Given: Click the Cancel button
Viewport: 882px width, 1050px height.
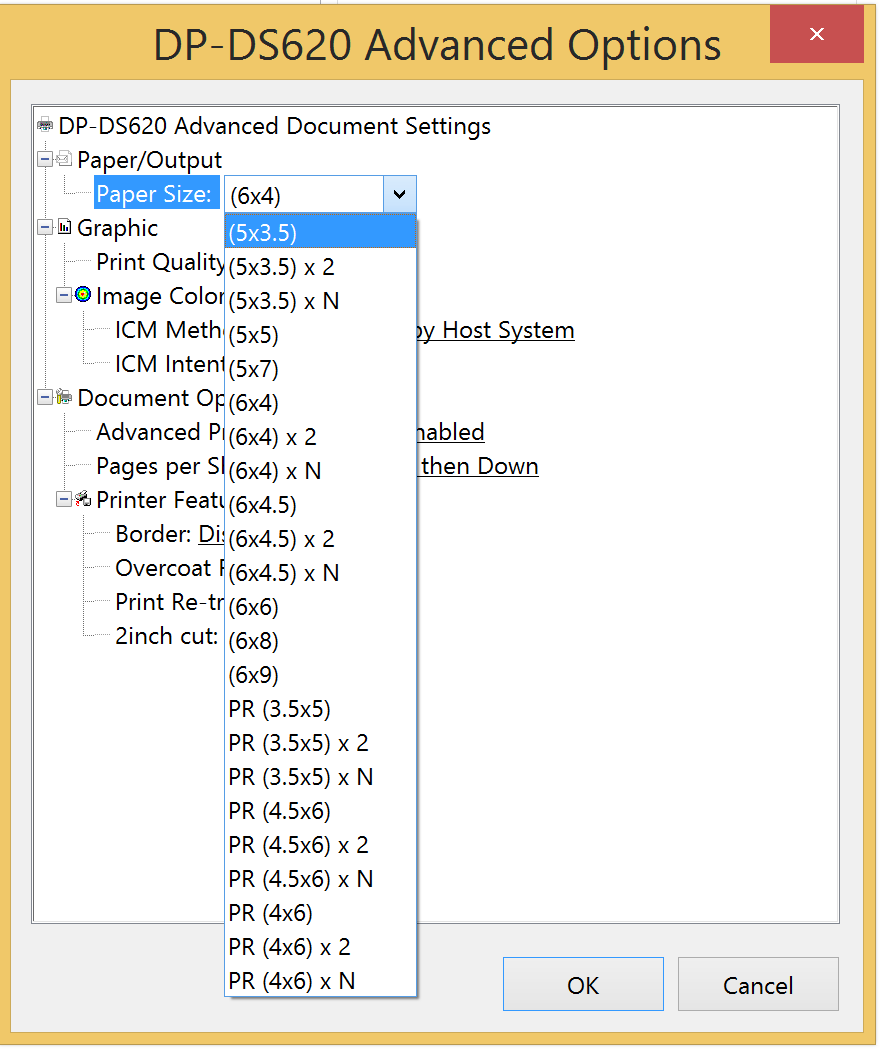Looking at the screenshot, I should point(758,984).
